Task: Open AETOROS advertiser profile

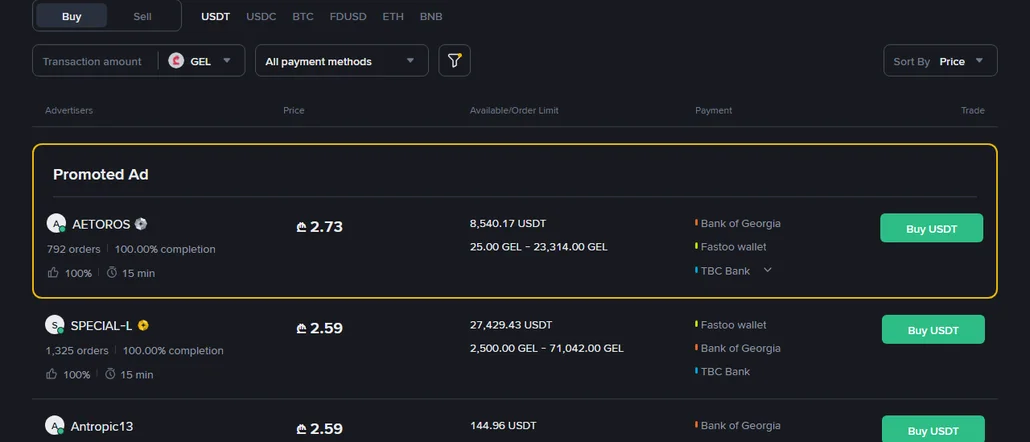Action: (x=101, y=224)
